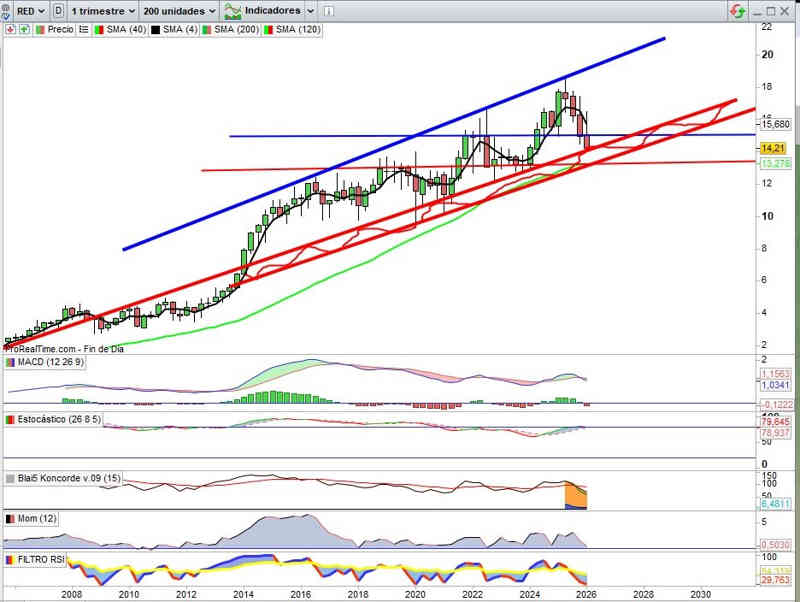The image size is (800, 602).
Task: Open the MACD (12 26 9) panel label
Action: pos(50,361)
